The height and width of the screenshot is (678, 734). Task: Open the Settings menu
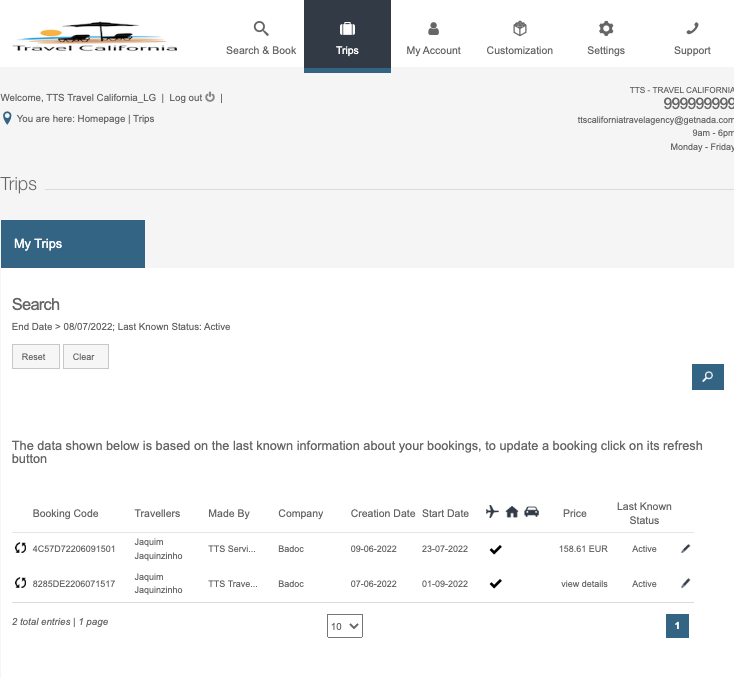(x=605, y=37)
